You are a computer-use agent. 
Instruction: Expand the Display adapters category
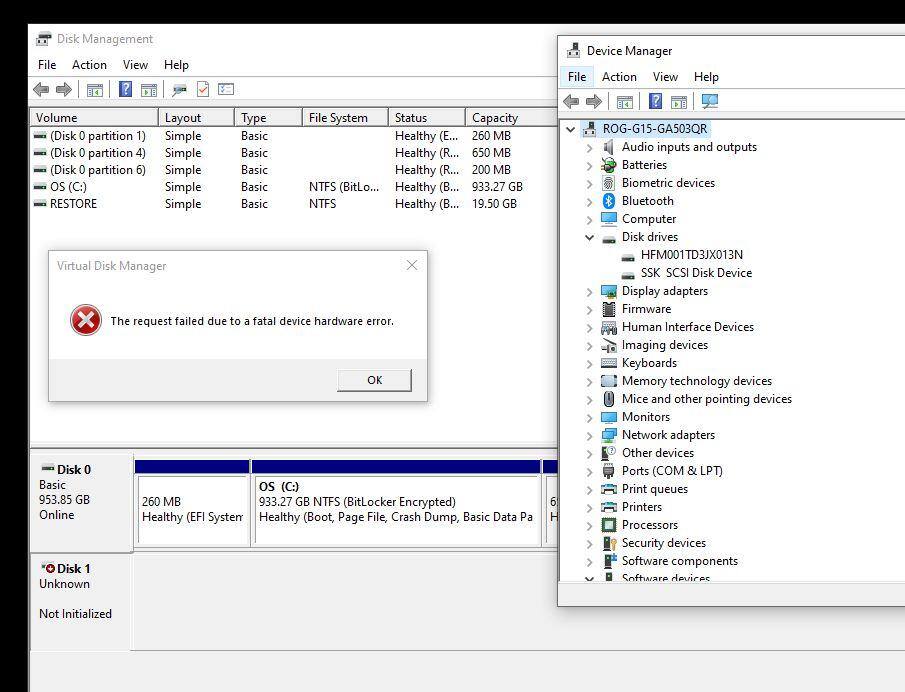590,291
